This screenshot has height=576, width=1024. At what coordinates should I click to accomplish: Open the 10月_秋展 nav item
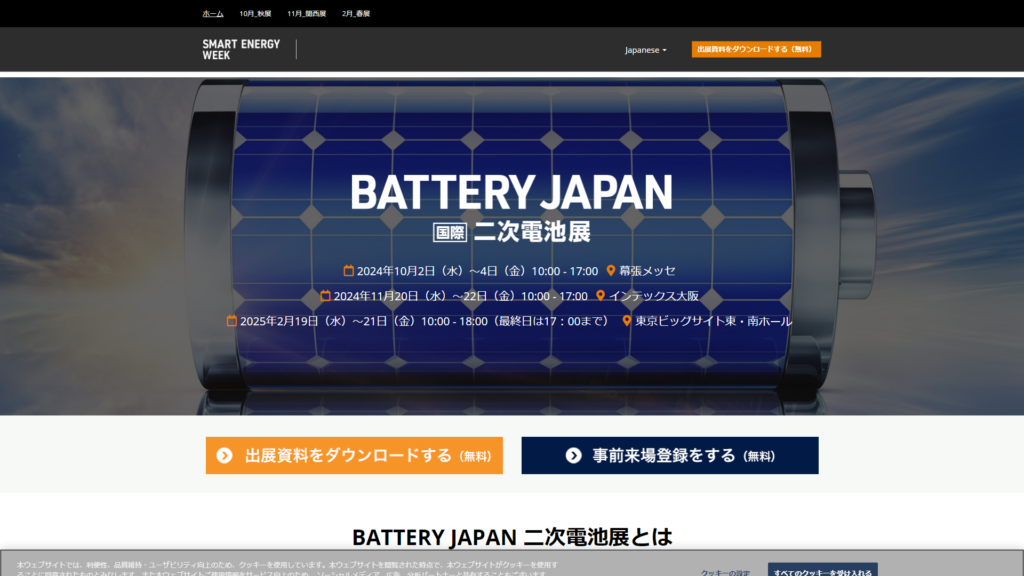(255, 14)
